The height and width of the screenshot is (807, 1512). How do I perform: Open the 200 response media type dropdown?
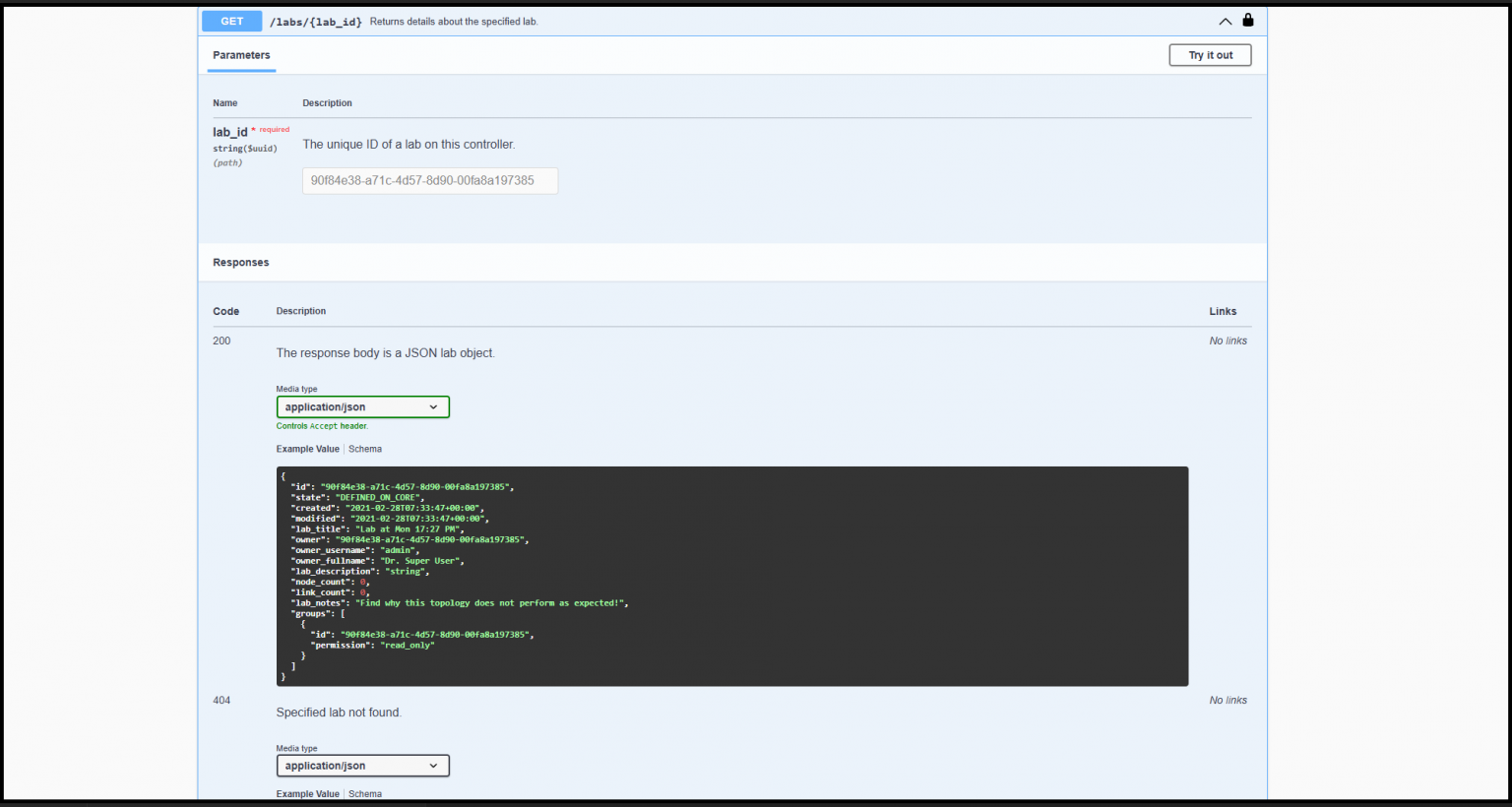pyautogui.click(x=362, y=406)
